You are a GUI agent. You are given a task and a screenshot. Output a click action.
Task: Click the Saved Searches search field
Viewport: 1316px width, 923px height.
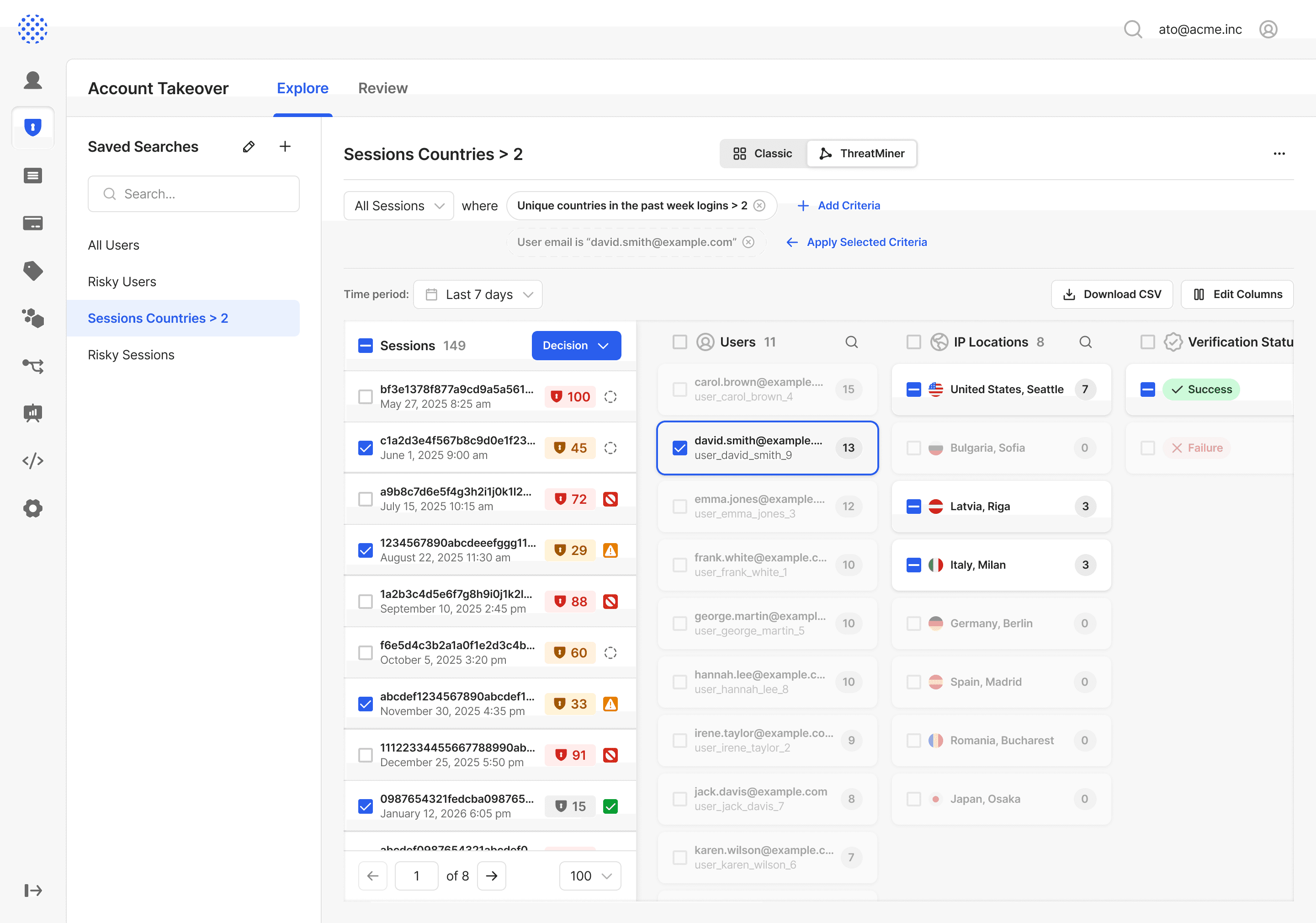[x=194, y=194]
